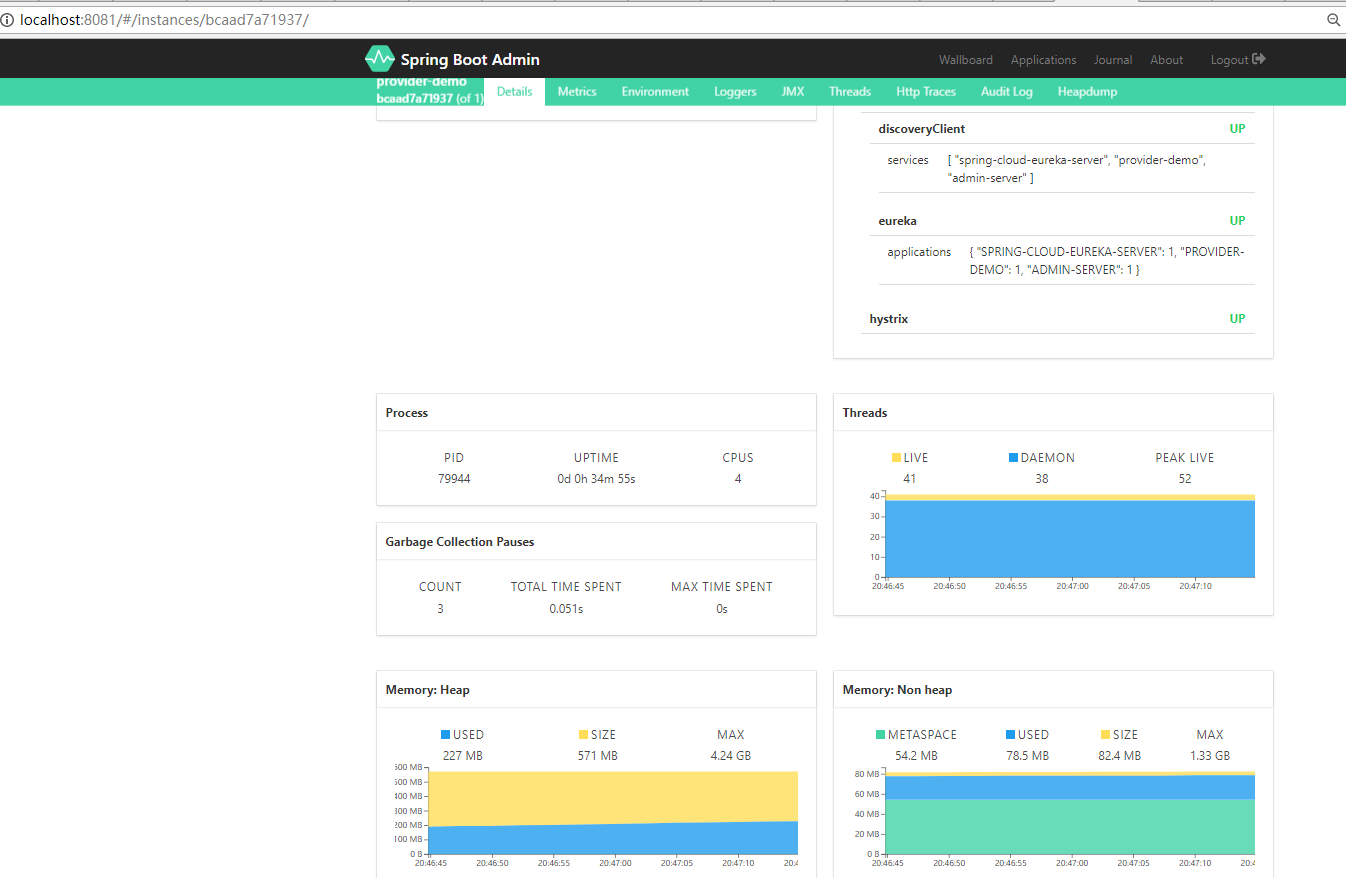Click the total GC time value 0.051s
Screen dimensions: 1346x878
point(566,608)
